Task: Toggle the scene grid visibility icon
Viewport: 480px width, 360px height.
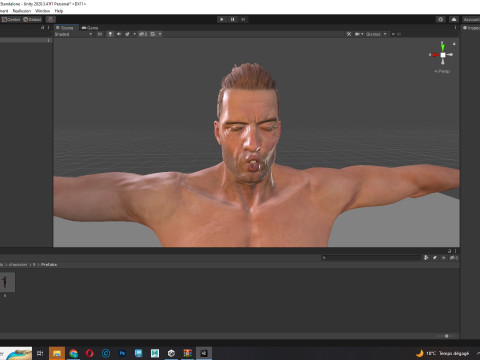Action: (x=153, y=34)
